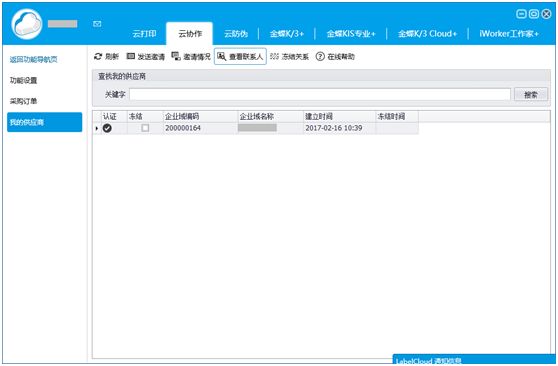Click 查看联系人 view contacts button
The image size is (558, 366).
[240, 56]
